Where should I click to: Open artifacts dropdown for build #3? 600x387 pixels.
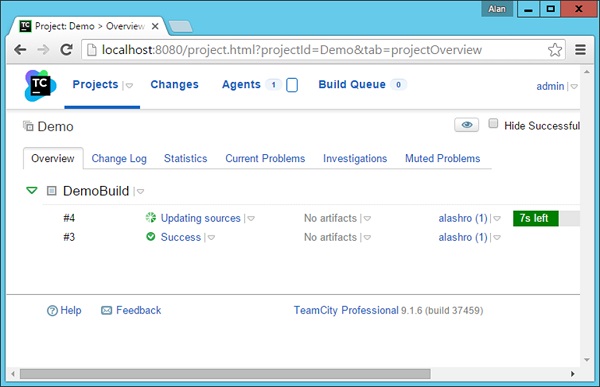click(x=367, y=238)
